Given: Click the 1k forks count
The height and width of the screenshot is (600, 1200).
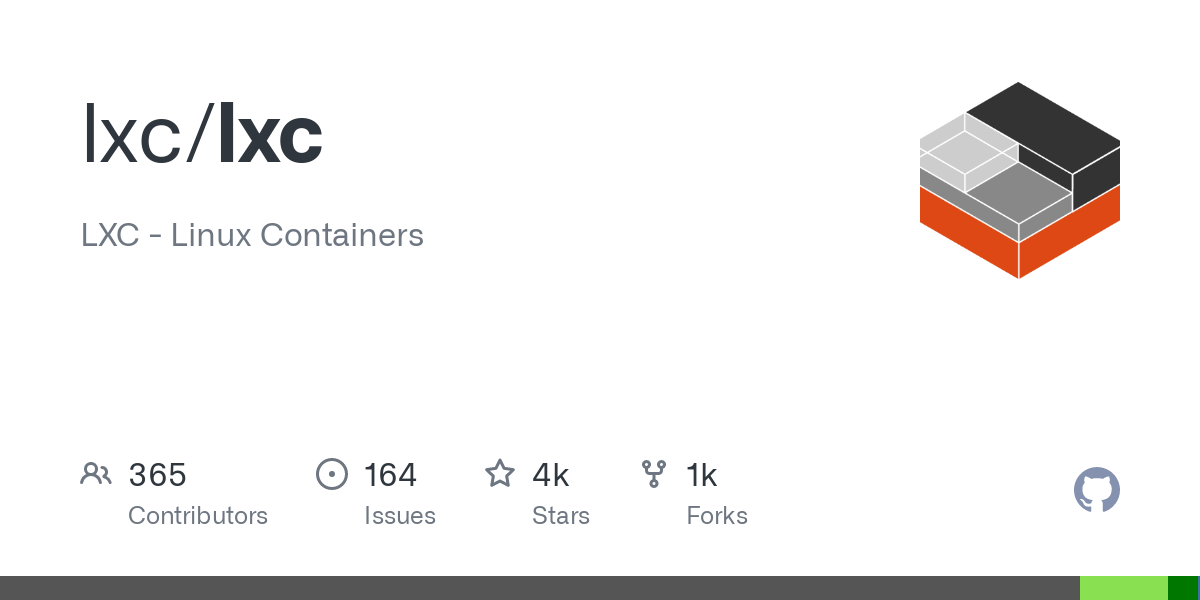Looking at the screenshot, I should (x=702, y=475).
